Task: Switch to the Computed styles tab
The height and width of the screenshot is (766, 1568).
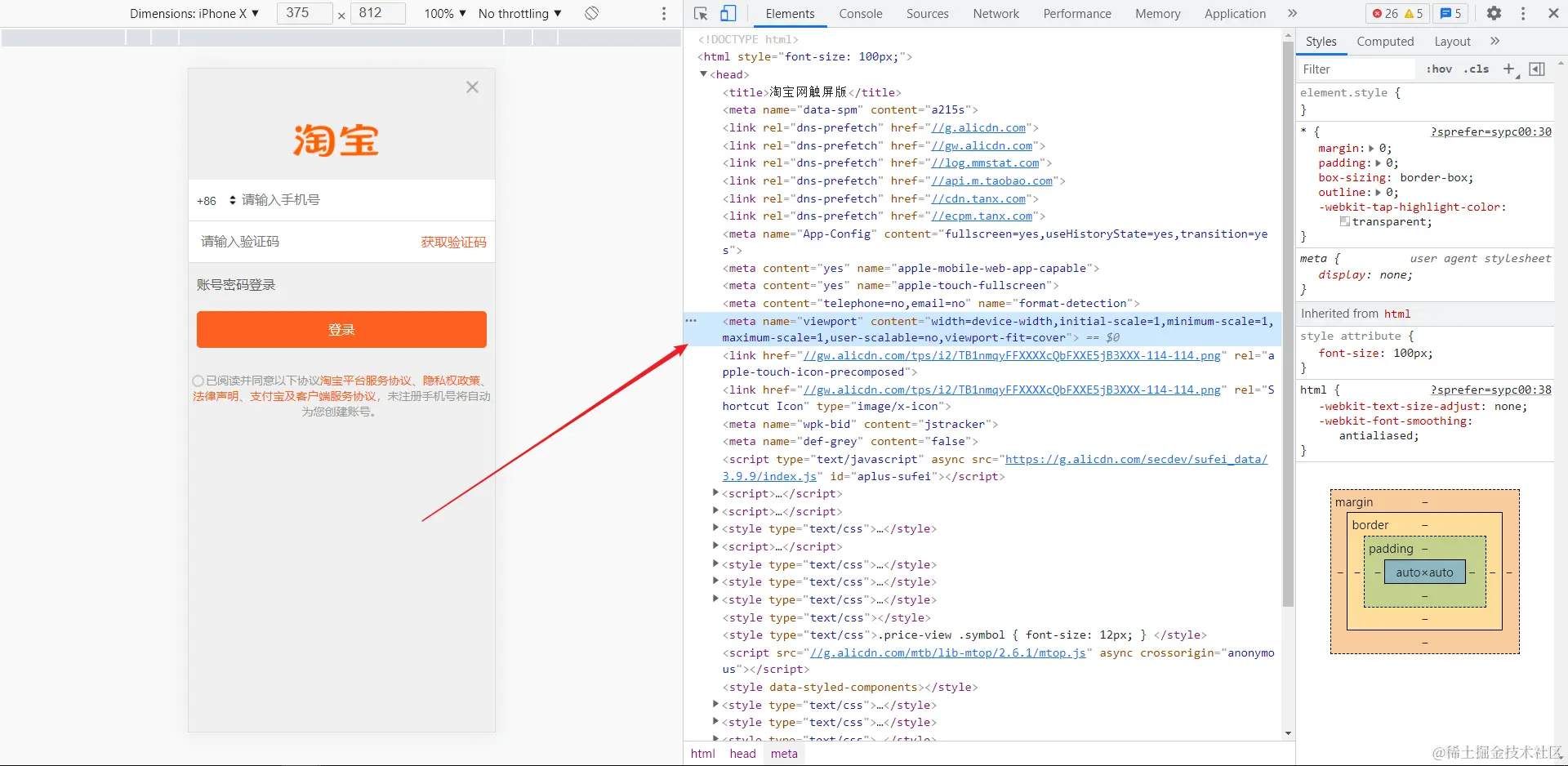Action: click(1385, 41)
